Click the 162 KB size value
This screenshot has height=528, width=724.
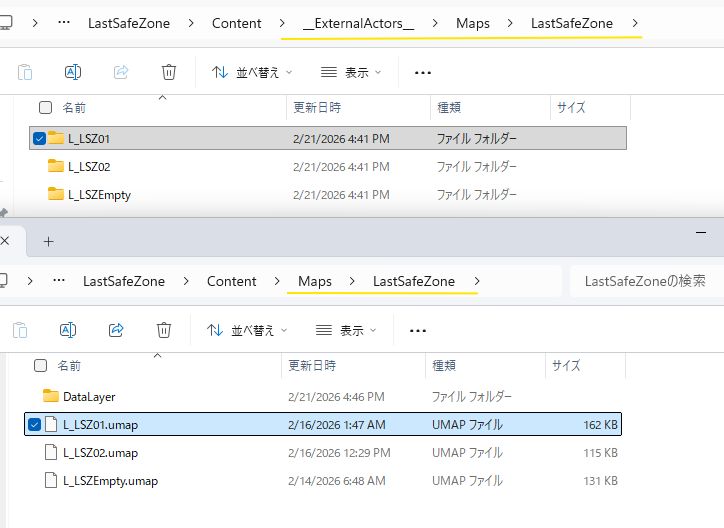click(600, 425)
